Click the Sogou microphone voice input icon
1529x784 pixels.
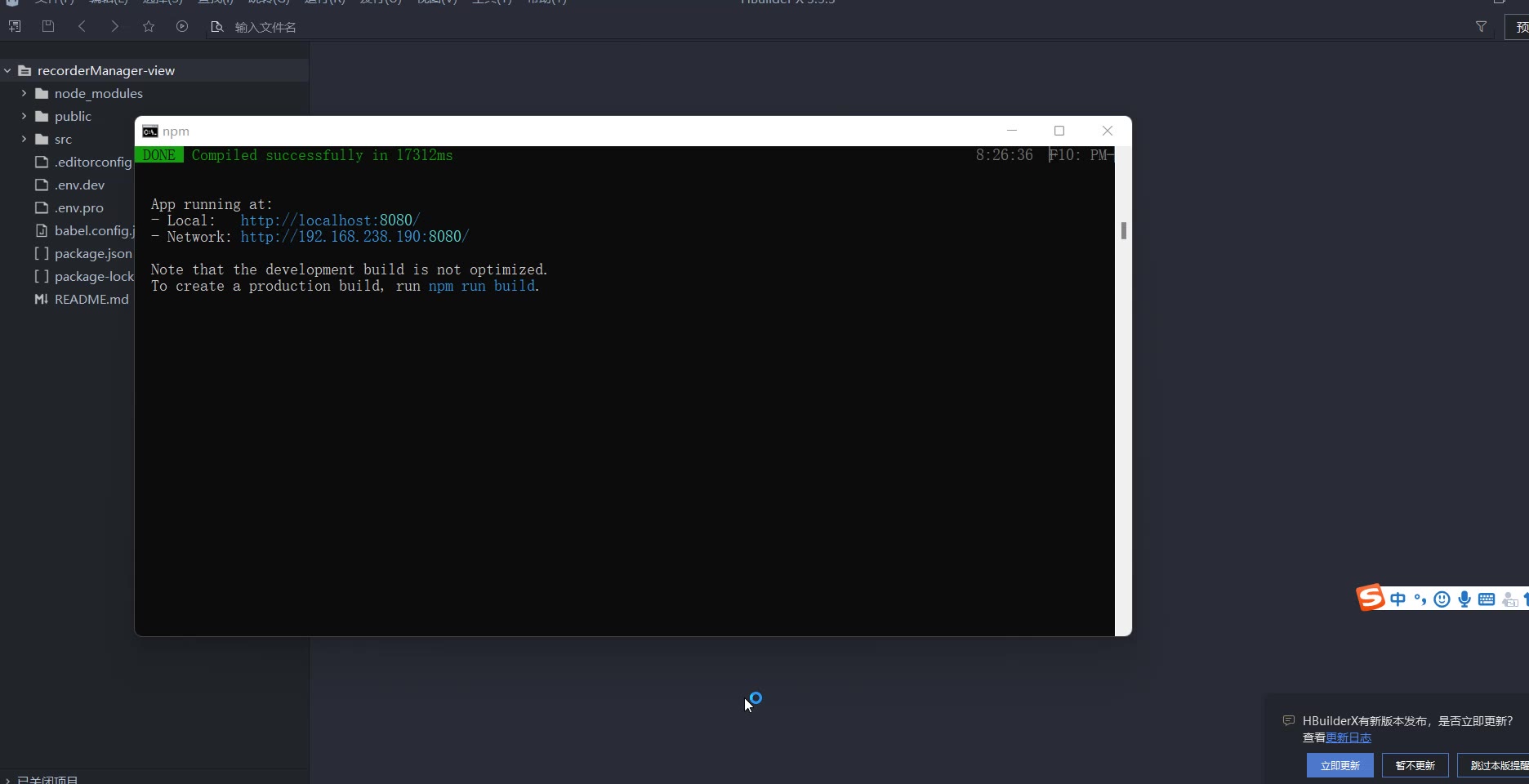tap(1464, 599)
